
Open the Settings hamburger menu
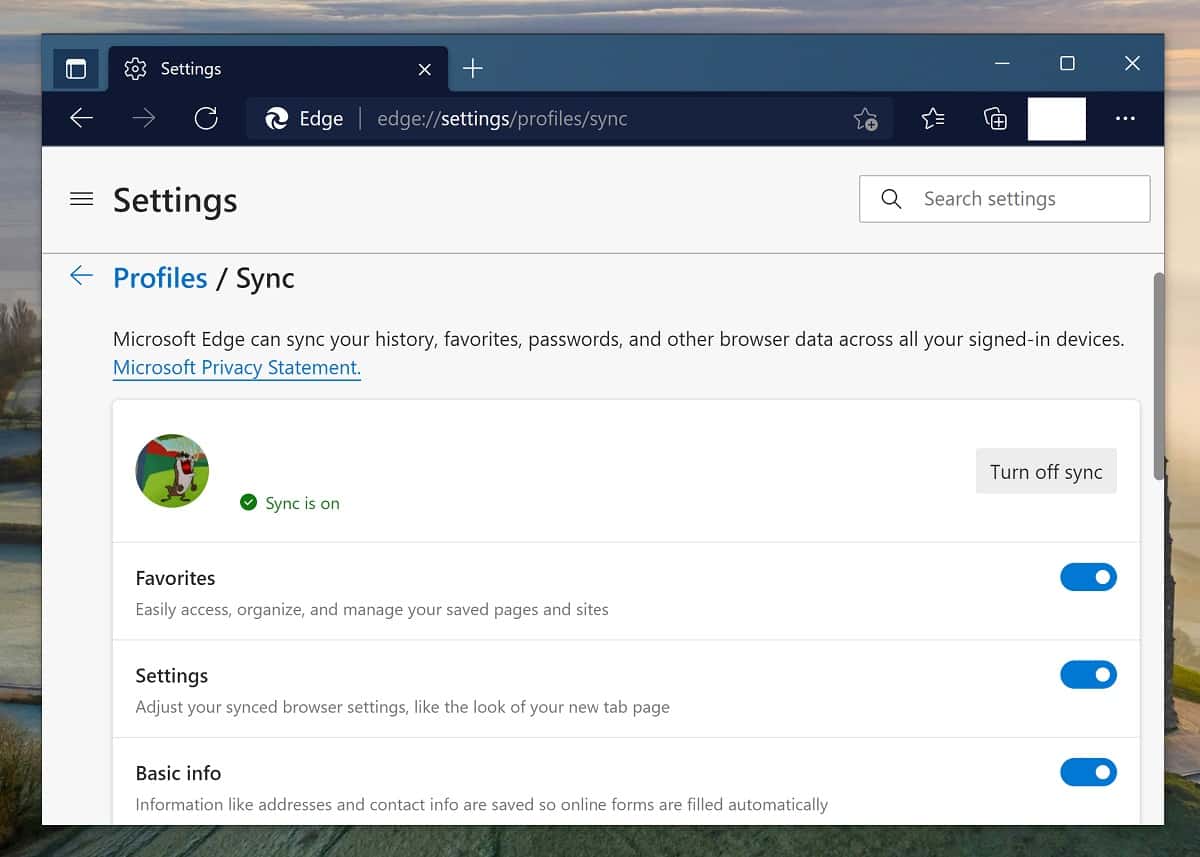[82, 200]
